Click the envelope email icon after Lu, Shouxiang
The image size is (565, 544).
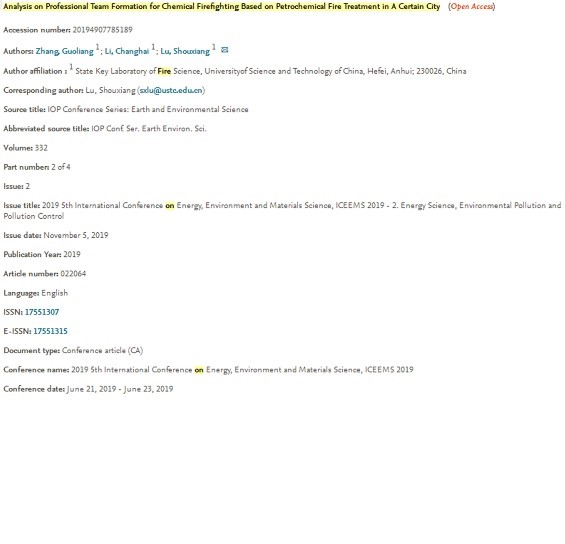pyautogui.click(x=224, y=50)
